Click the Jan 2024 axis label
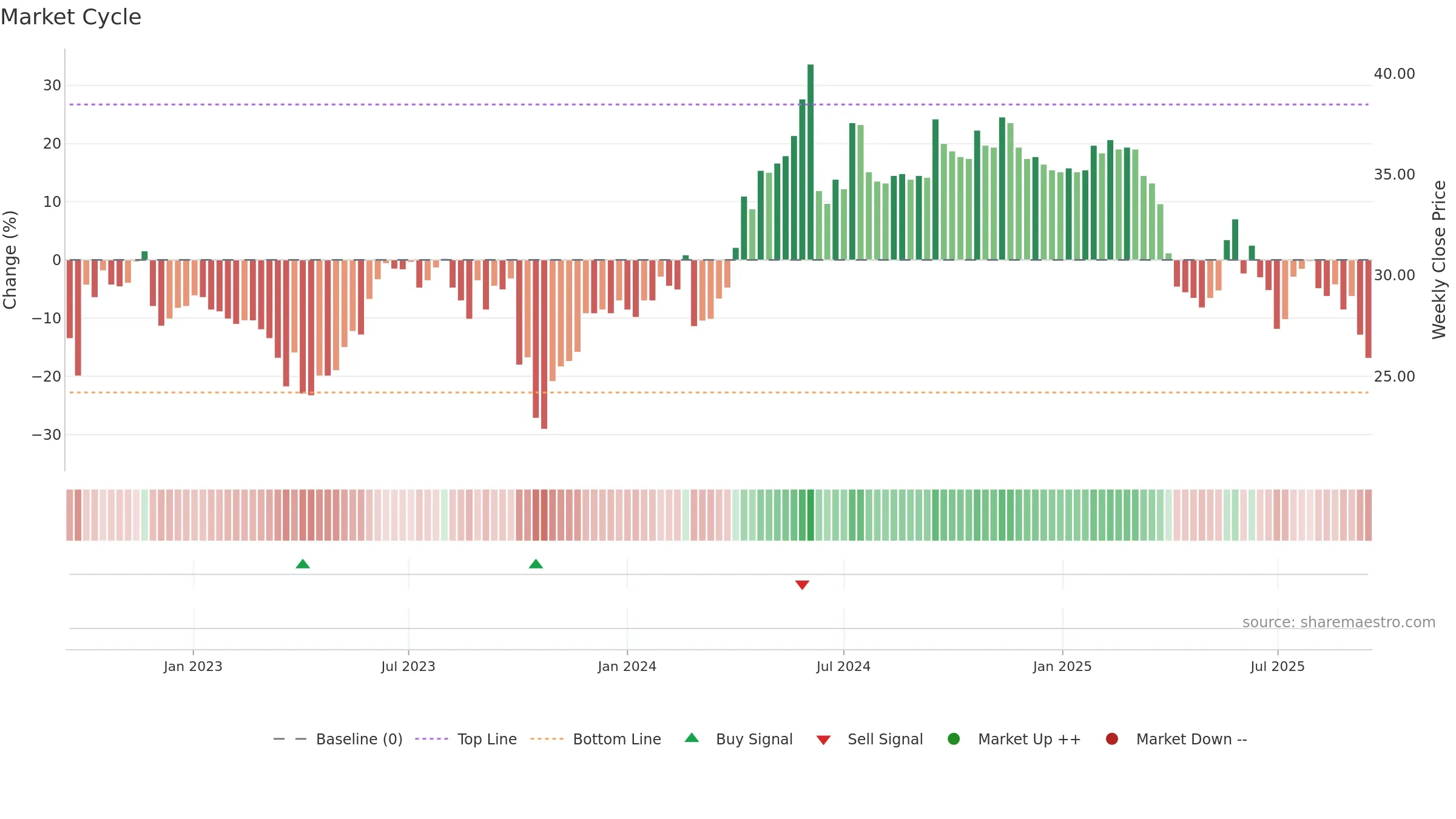The height and width of the screenshot is (819, 1456). pyautogui.click(x=627, y=666)
